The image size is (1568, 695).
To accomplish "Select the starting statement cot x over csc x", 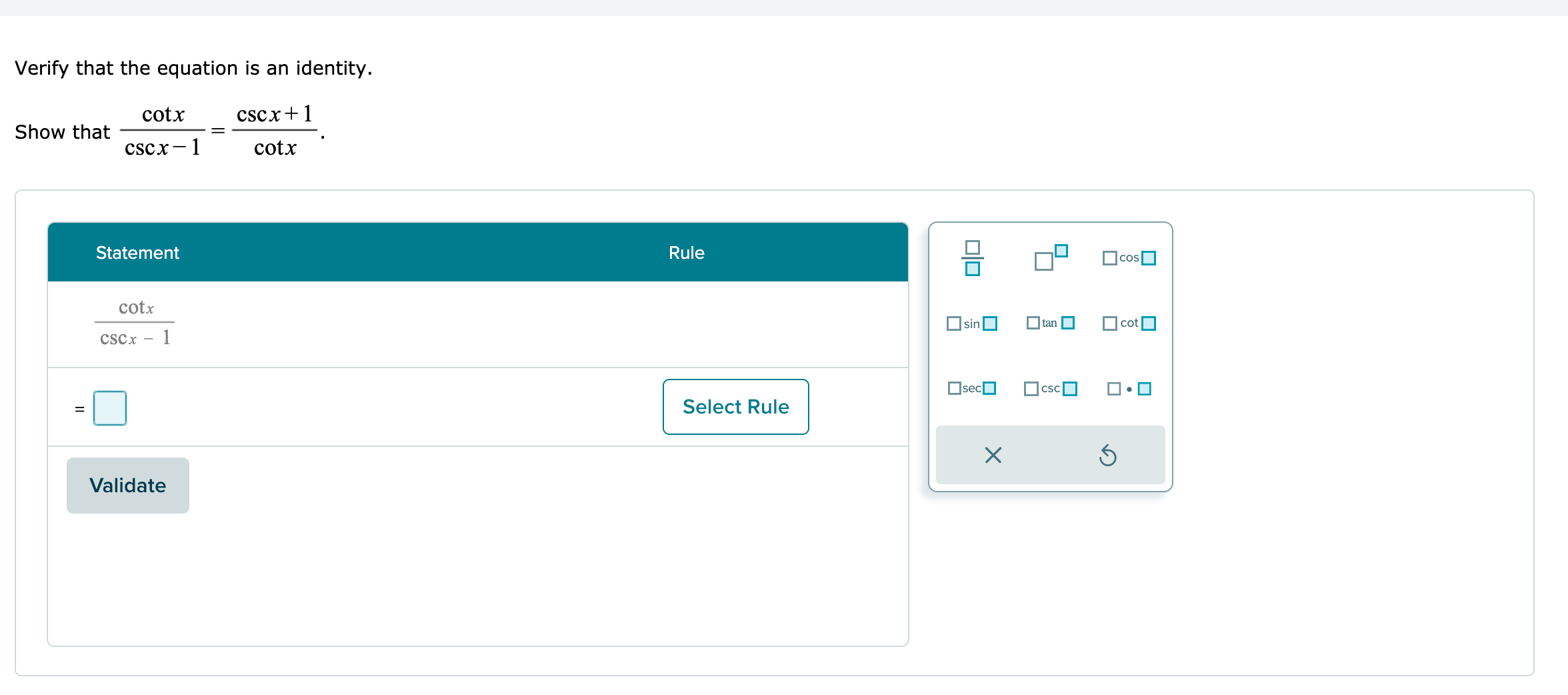I will click(x=135, y=323).
